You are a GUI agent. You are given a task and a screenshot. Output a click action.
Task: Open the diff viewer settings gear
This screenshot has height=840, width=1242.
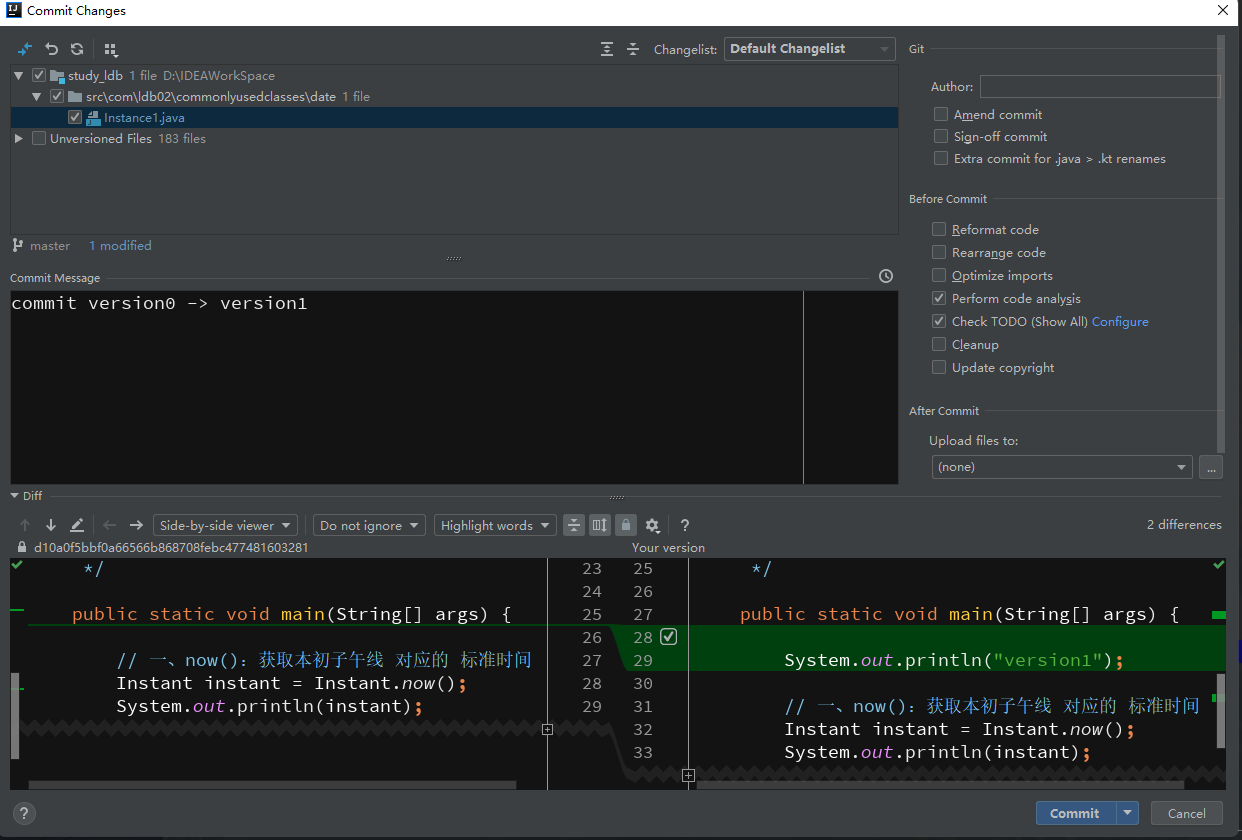click(x=652, y=525)
